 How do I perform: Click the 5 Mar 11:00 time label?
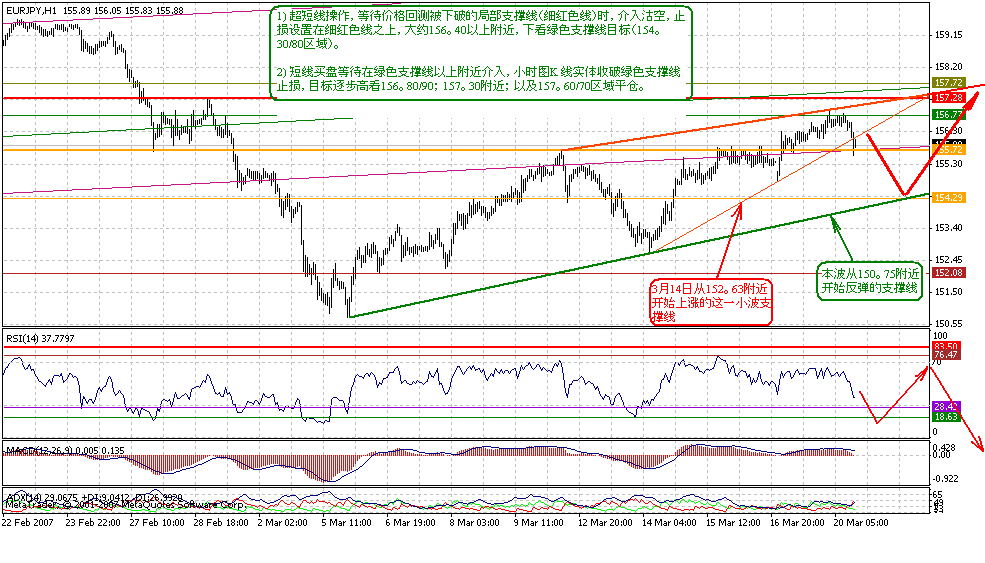pos(346,523)
